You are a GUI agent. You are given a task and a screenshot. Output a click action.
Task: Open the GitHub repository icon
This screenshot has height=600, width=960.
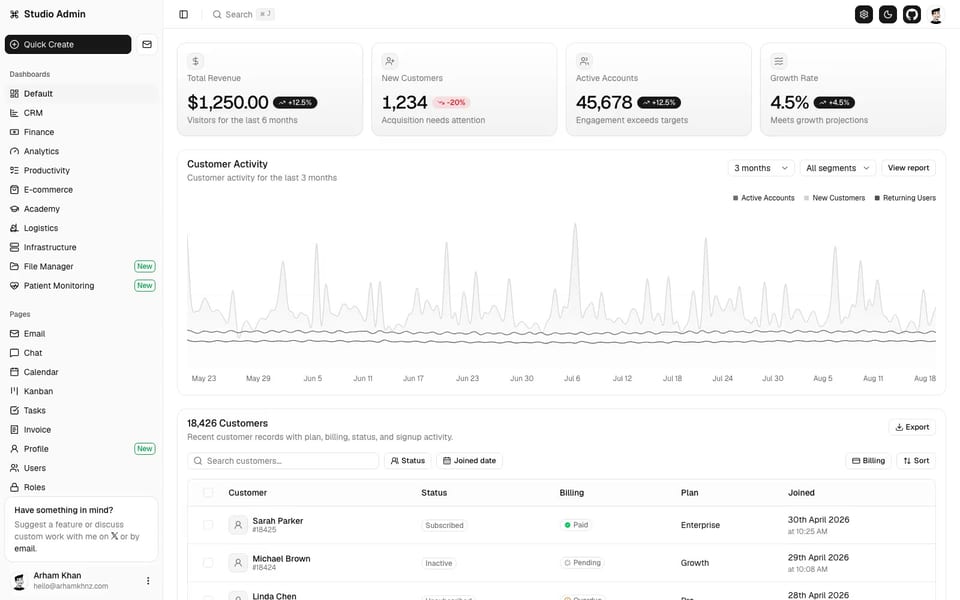point(912,14)
